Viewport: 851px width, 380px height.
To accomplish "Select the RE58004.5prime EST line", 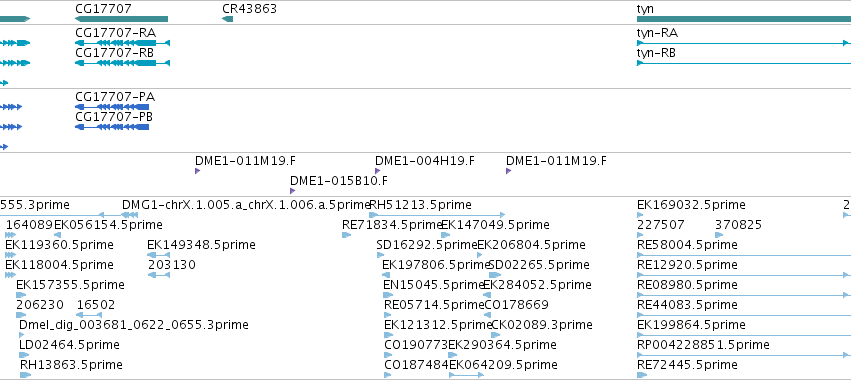I will 744,255.
